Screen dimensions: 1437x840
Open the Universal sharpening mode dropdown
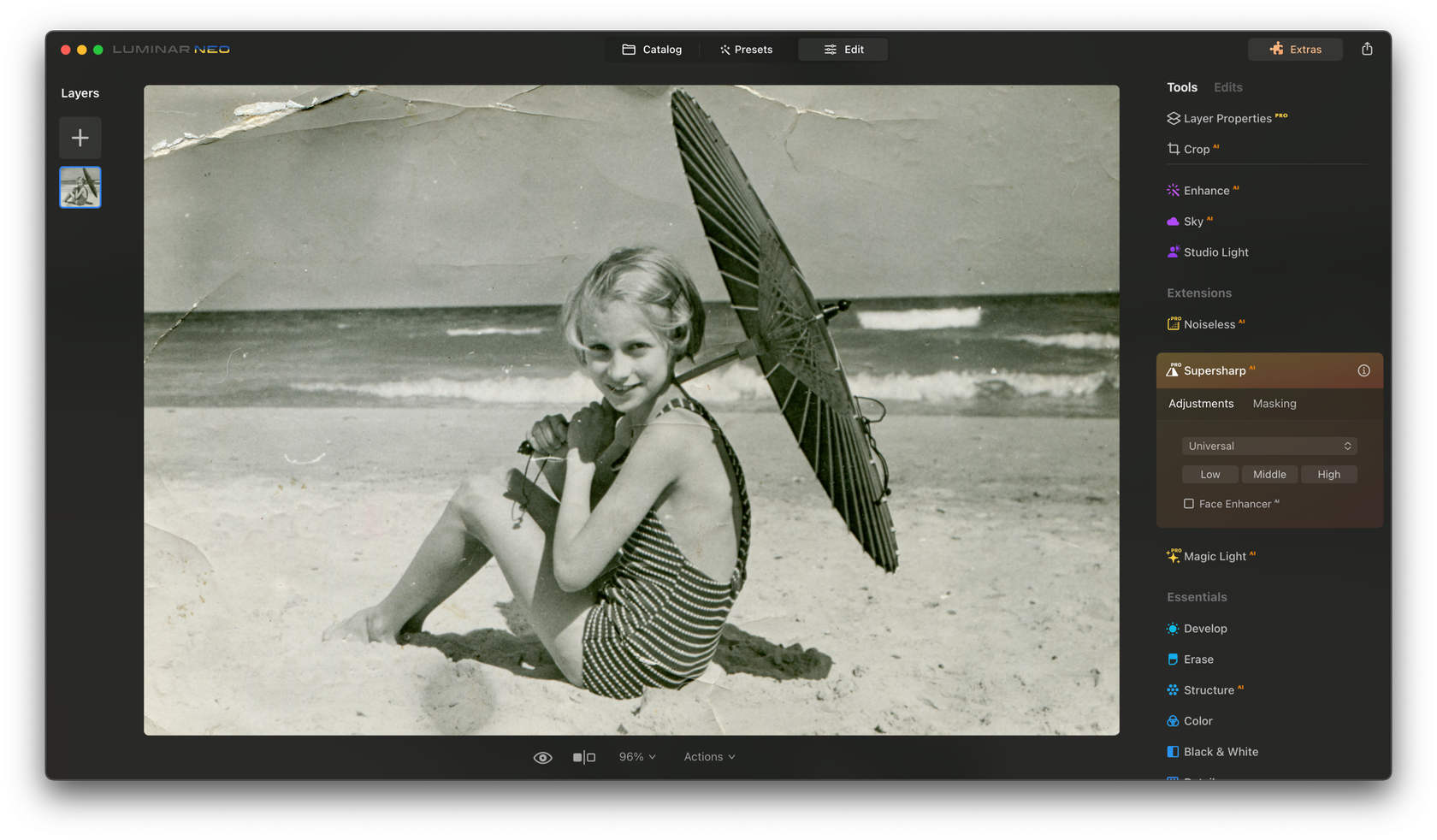[x=1268, y=446]
